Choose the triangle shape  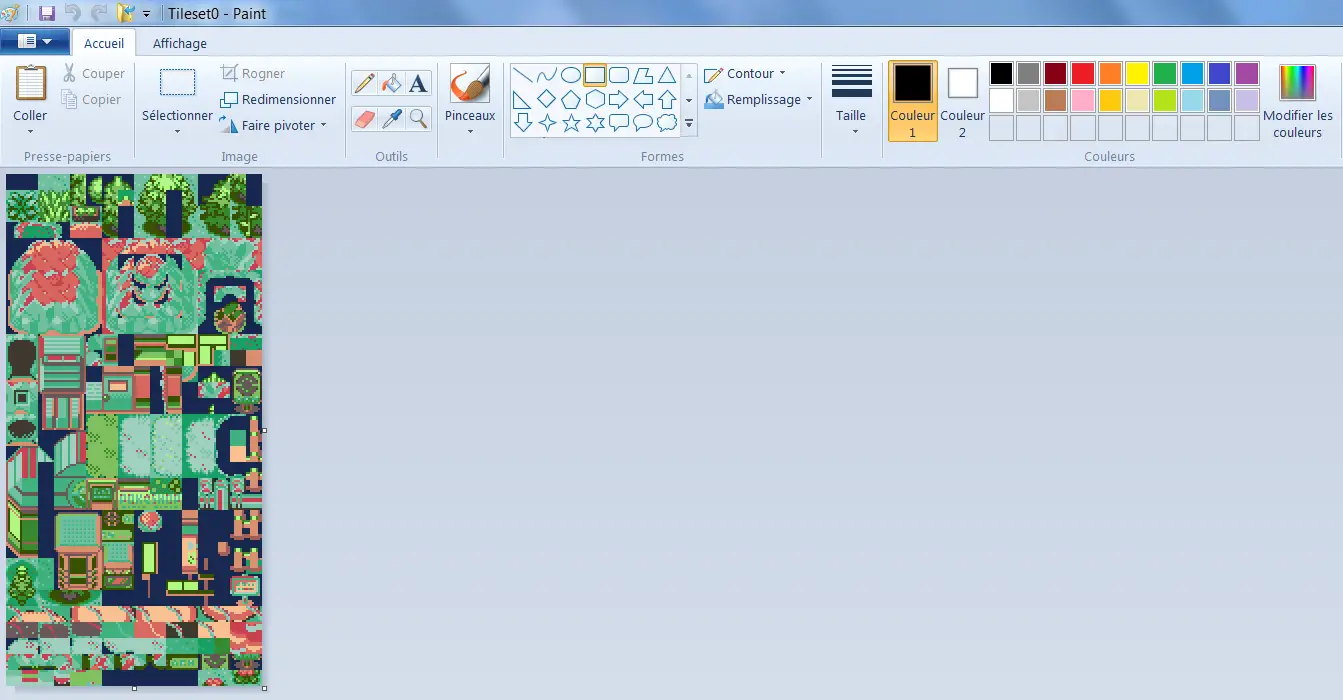click(x=667, y=75)
